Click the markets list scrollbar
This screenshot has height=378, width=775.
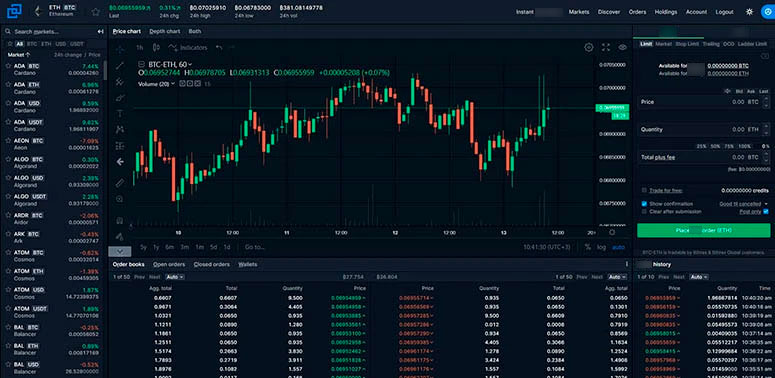105,71
